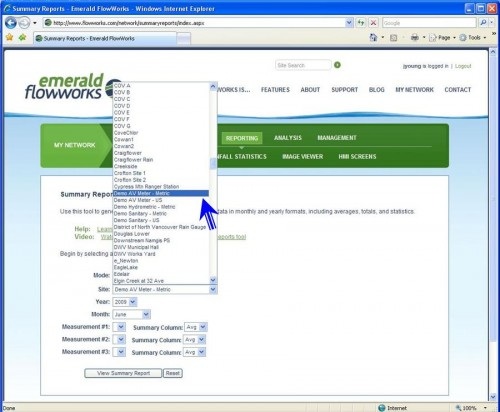Screen dimensions: 500x412
Task: Click the Internet zone globe in status bar
Action: 382,408
